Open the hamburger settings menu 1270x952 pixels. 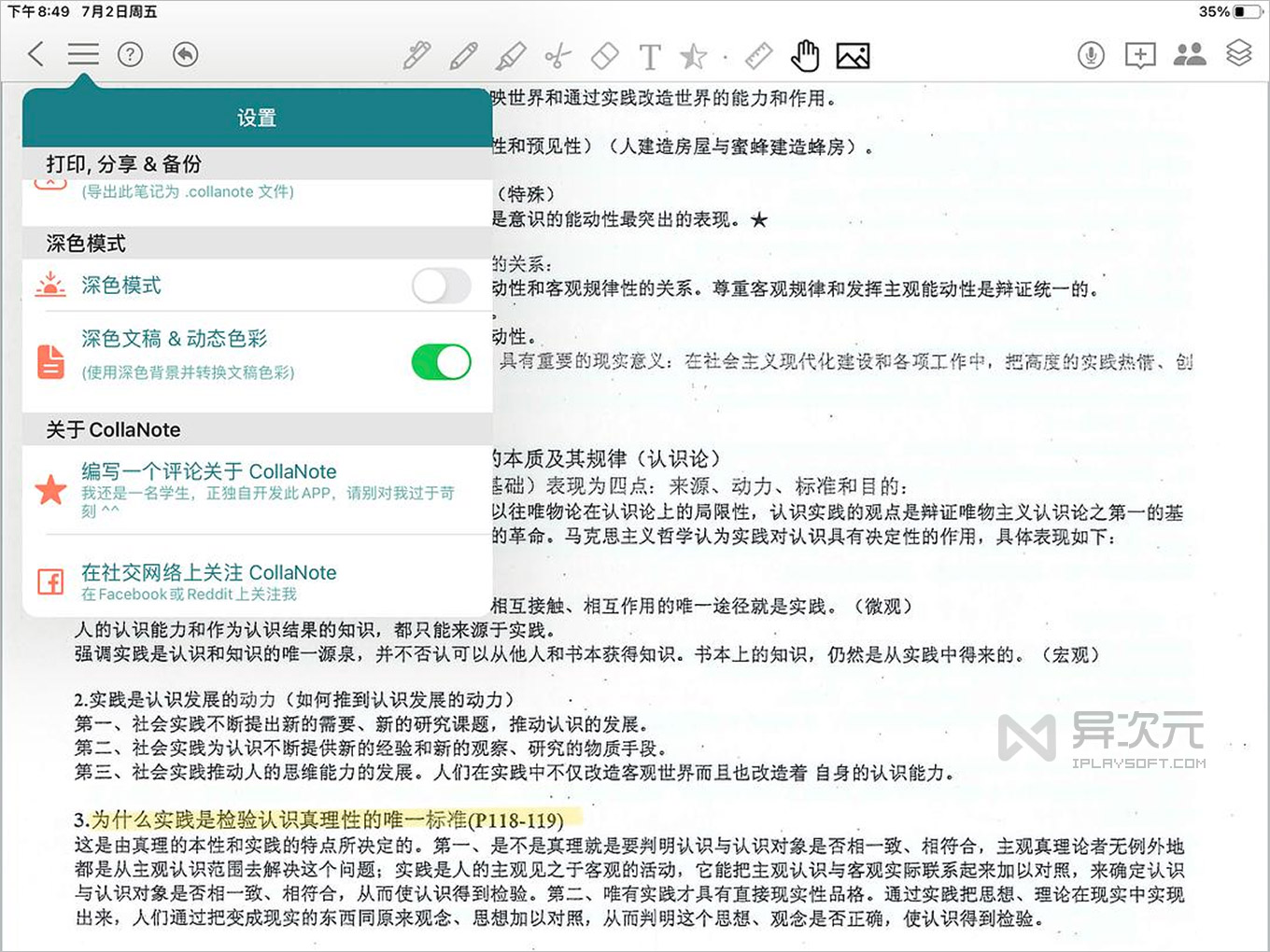coord(82,53)
